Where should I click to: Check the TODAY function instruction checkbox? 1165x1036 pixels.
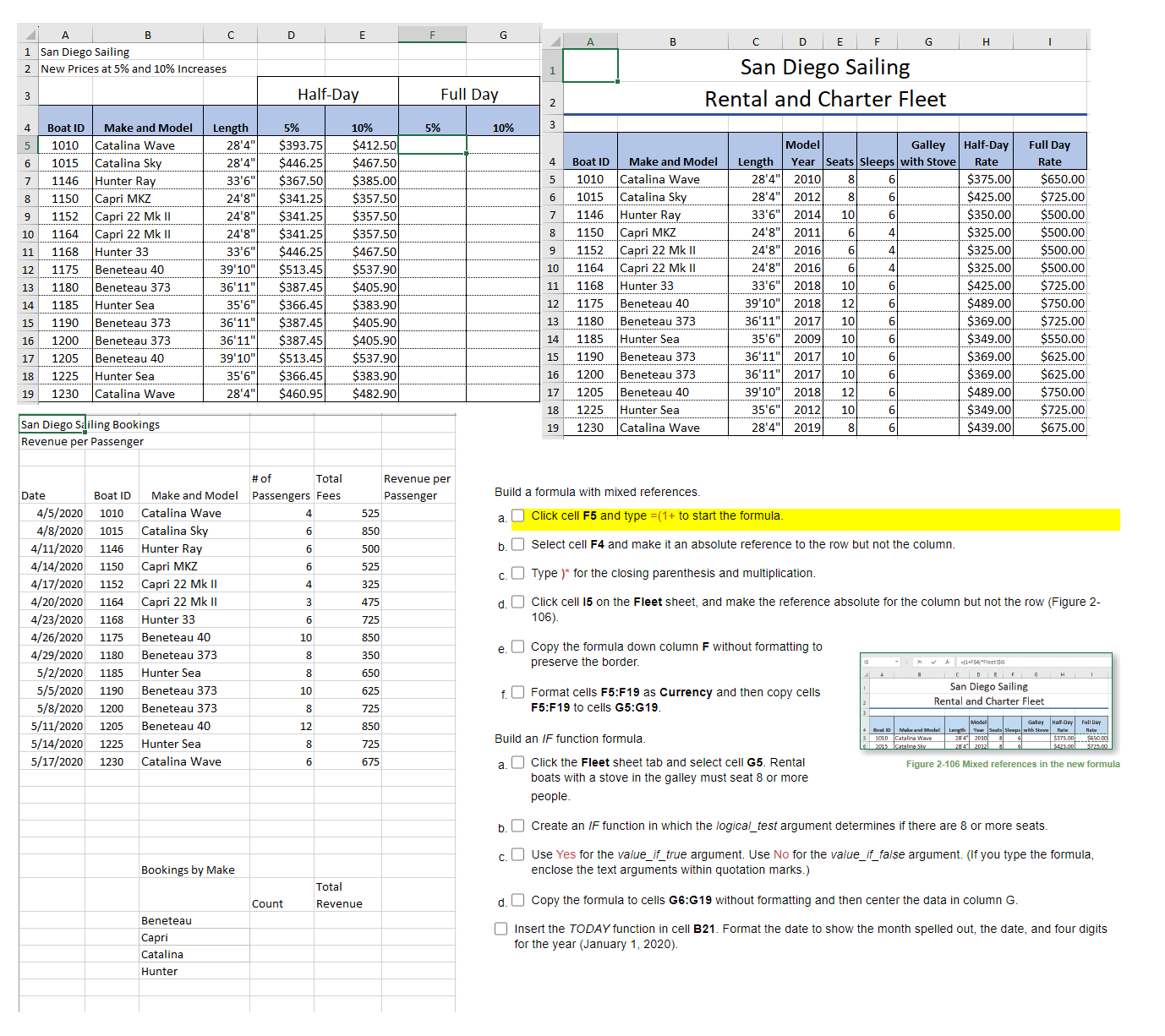pyautogui.click(x=500, y=928)
